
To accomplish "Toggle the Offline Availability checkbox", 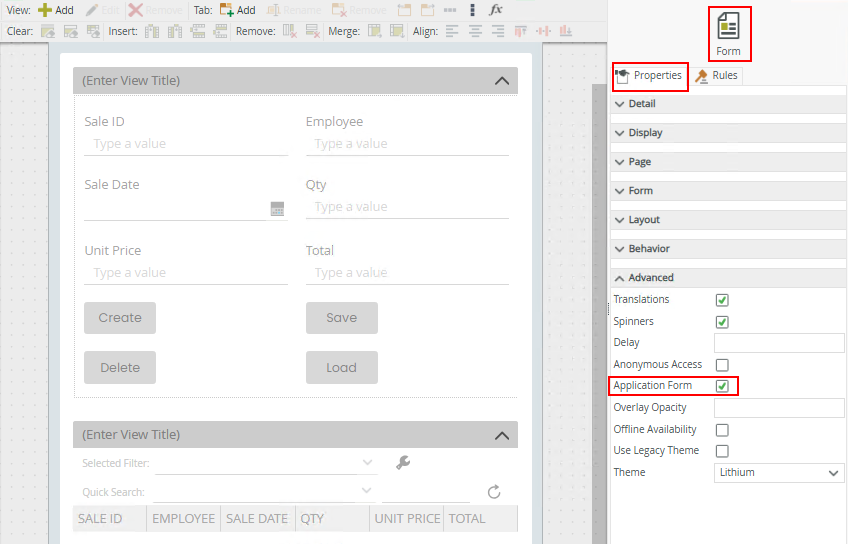I will click(722, 430).
